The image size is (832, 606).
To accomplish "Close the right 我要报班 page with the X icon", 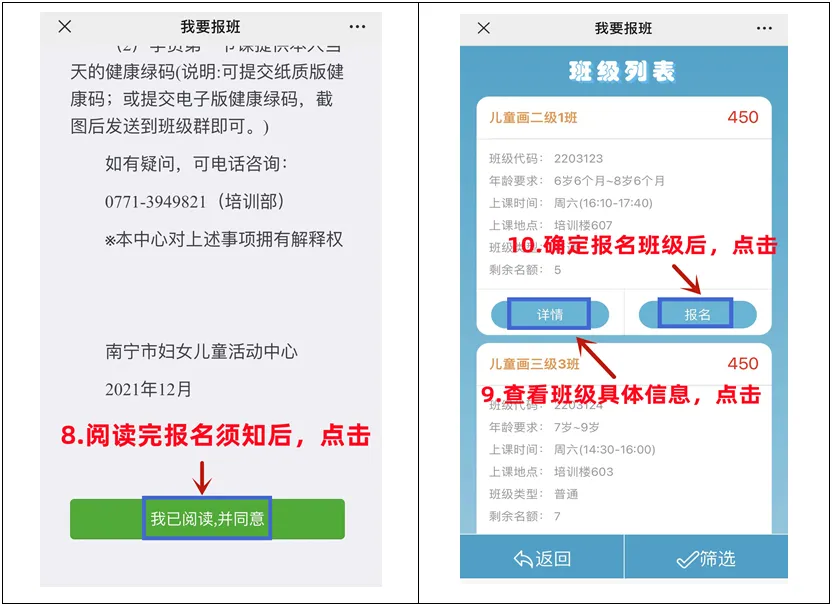I will 483,28.
